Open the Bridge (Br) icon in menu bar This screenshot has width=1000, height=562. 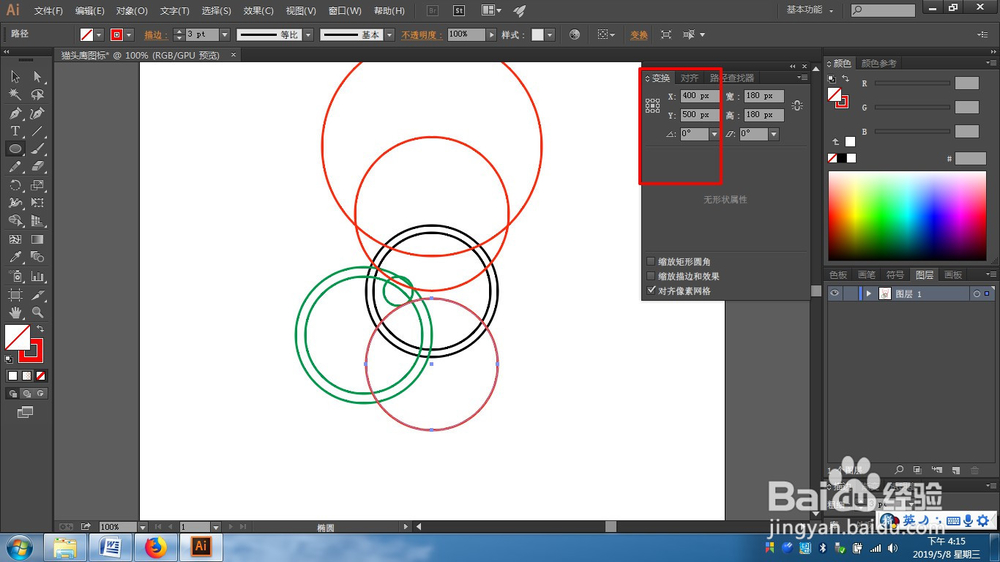432,10
